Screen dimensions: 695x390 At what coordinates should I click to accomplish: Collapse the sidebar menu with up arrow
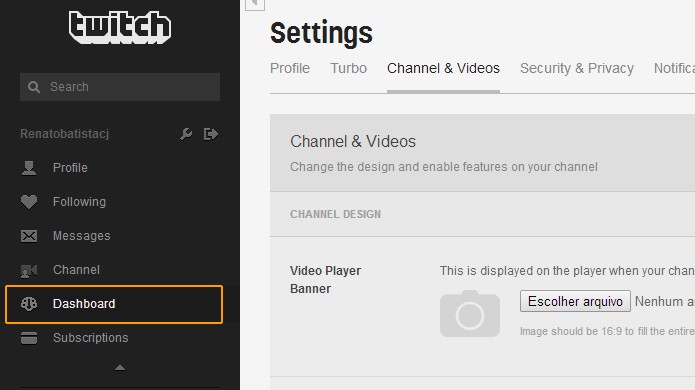point(120,367)
